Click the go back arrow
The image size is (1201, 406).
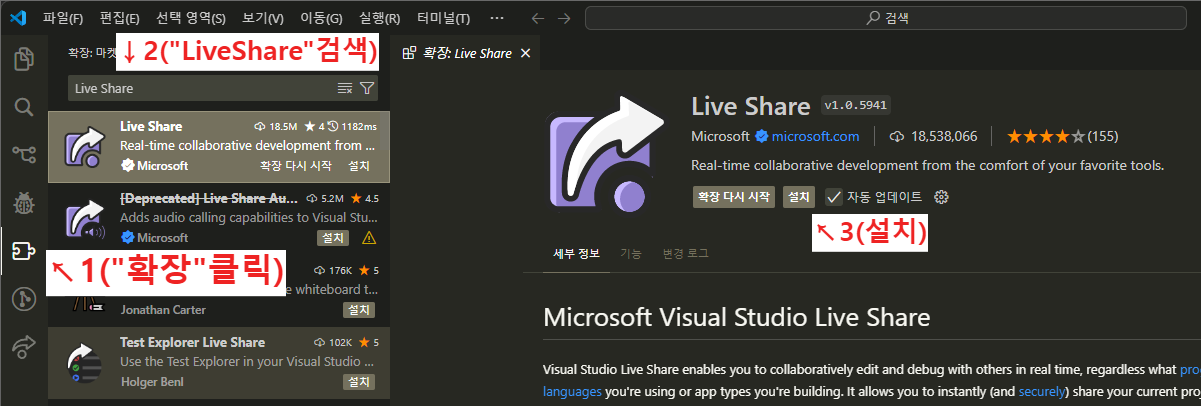point(538,18)
